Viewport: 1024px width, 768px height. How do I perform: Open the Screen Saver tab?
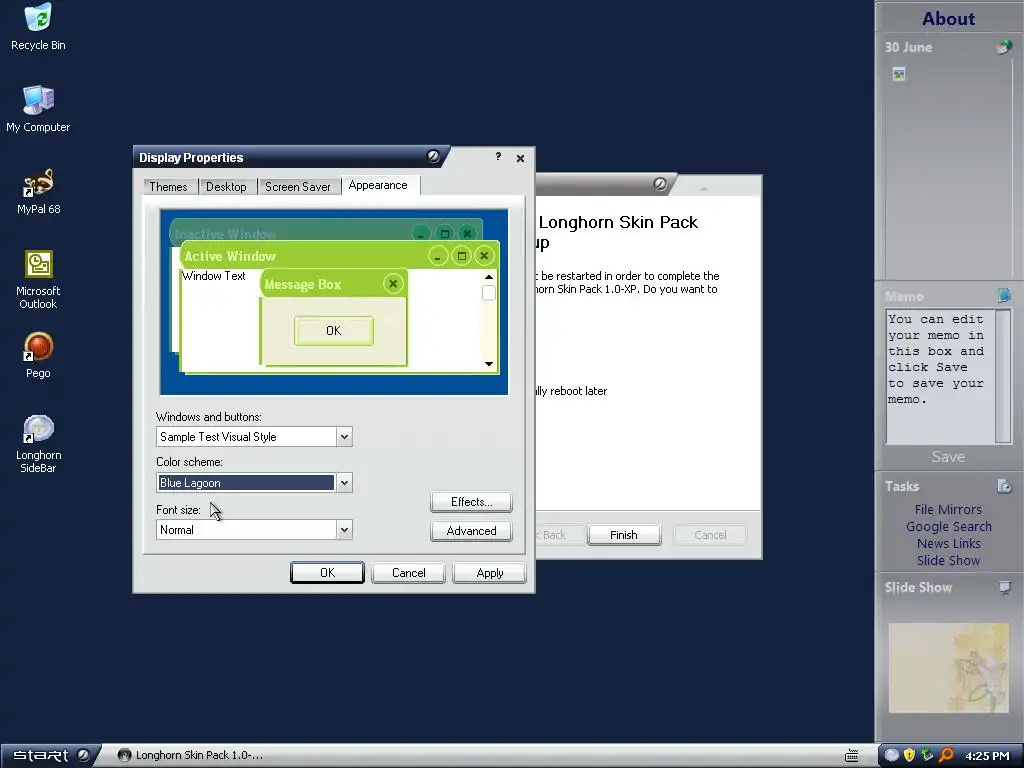coord(298,187)
